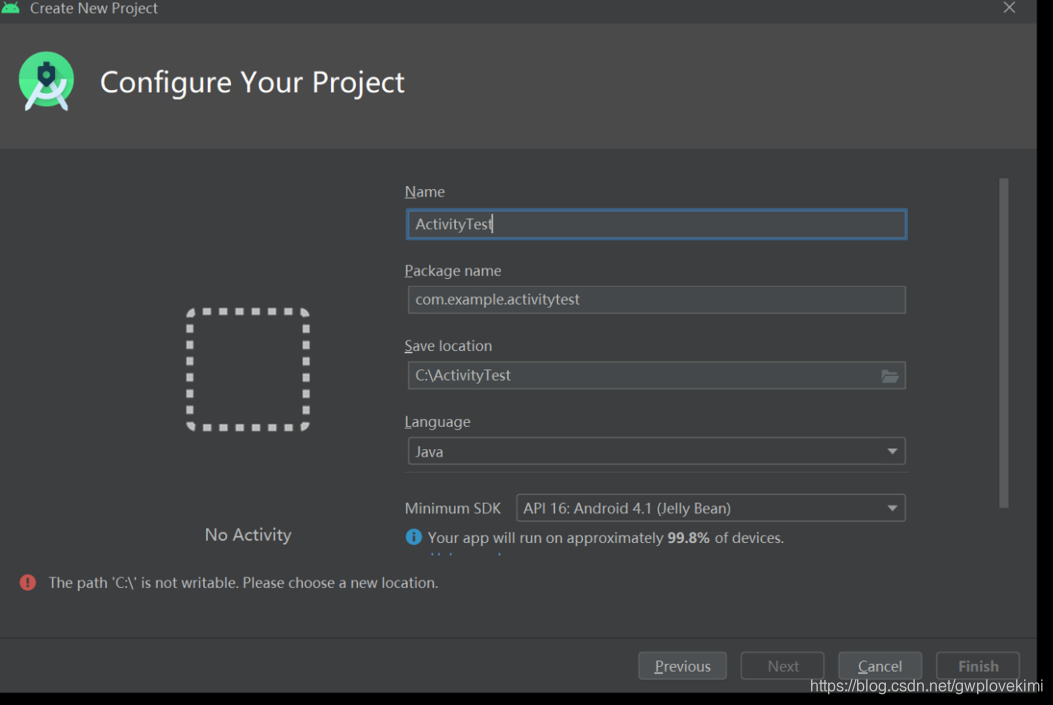Click the 'Name' field label

click(424, 192)
